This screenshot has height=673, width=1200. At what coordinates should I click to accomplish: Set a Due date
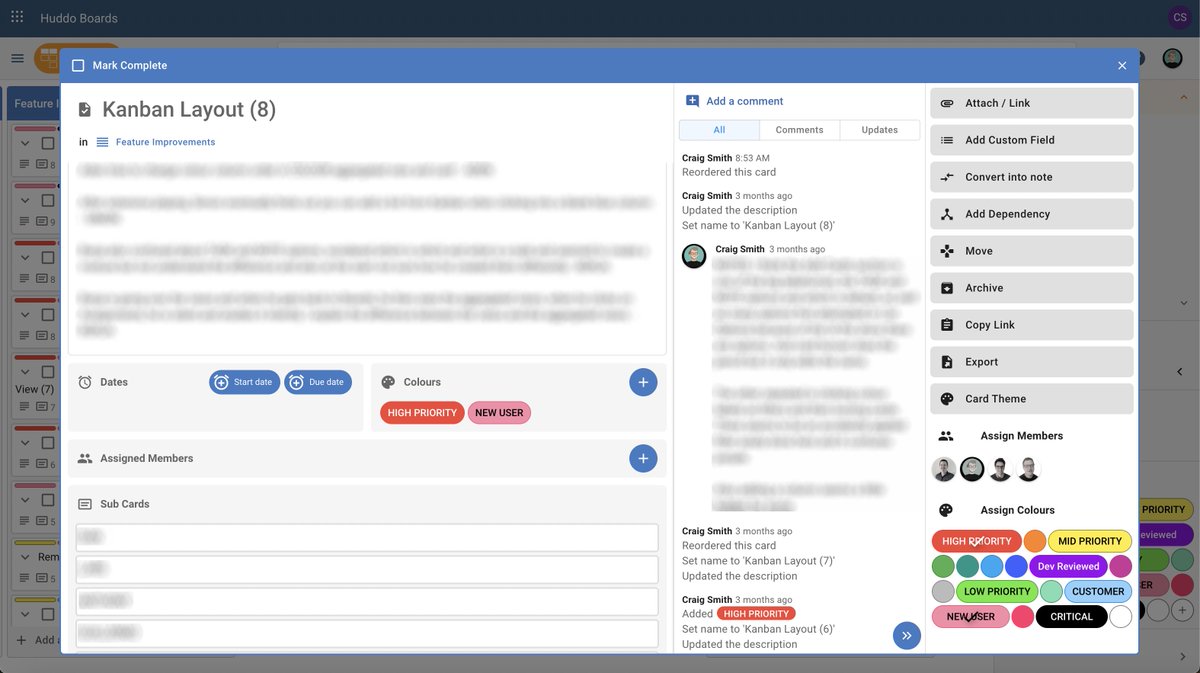tap(318, 382)
